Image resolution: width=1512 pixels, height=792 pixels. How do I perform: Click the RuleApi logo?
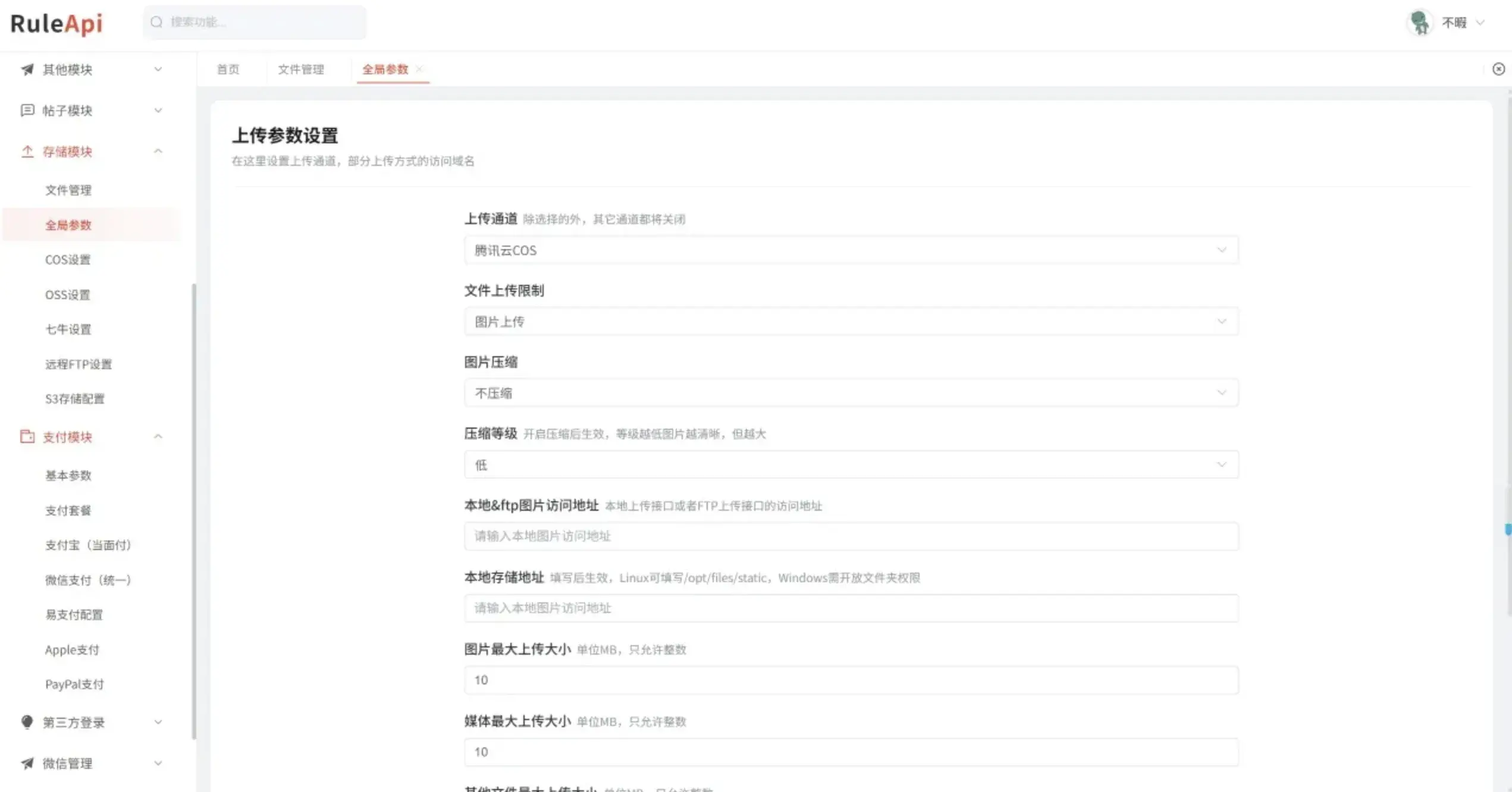pyautogui.click(x=57, y=24)
